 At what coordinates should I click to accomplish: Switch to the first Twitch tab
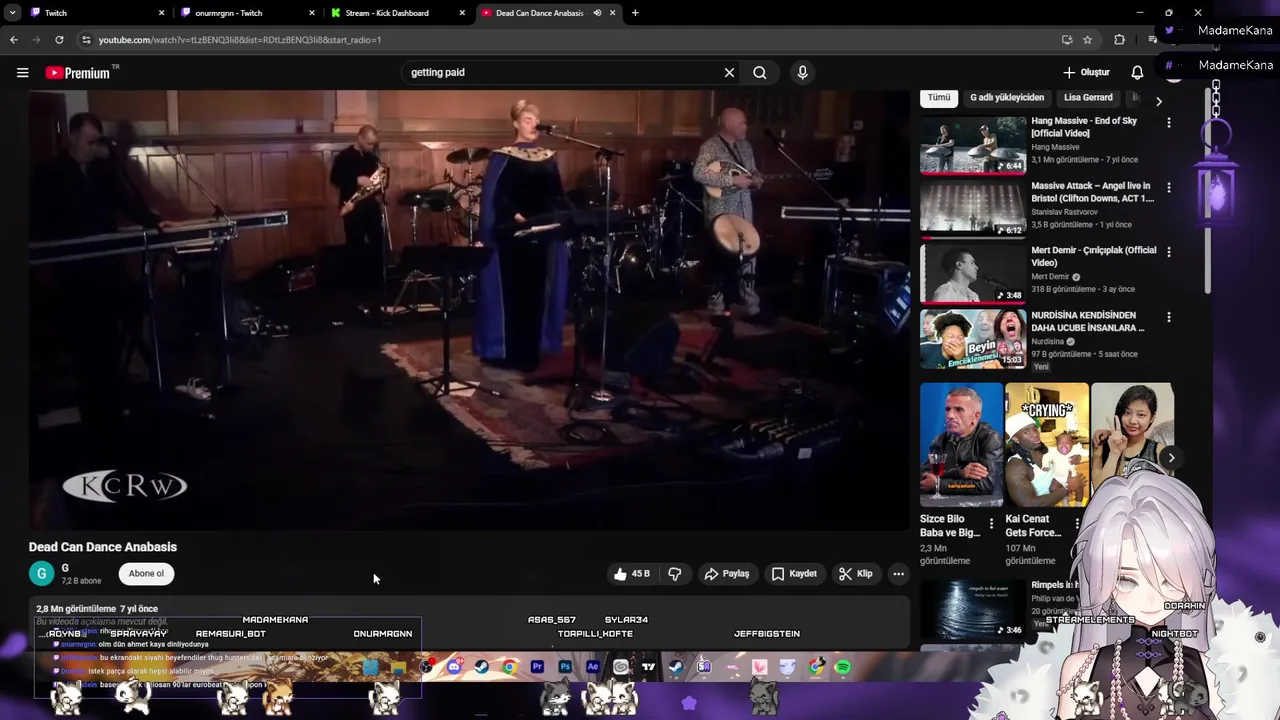click(x=95, y=13)
